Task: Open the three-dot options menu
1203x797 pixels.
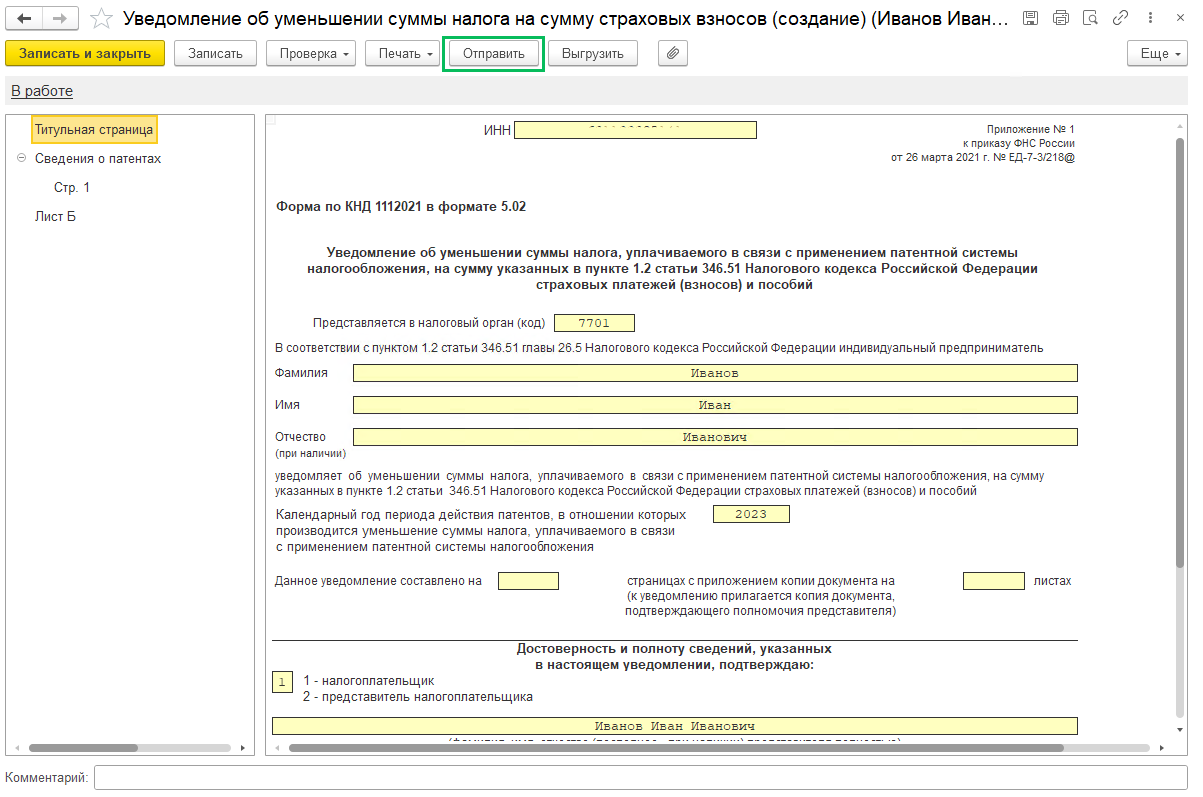Action: [x=1151, y=19]
